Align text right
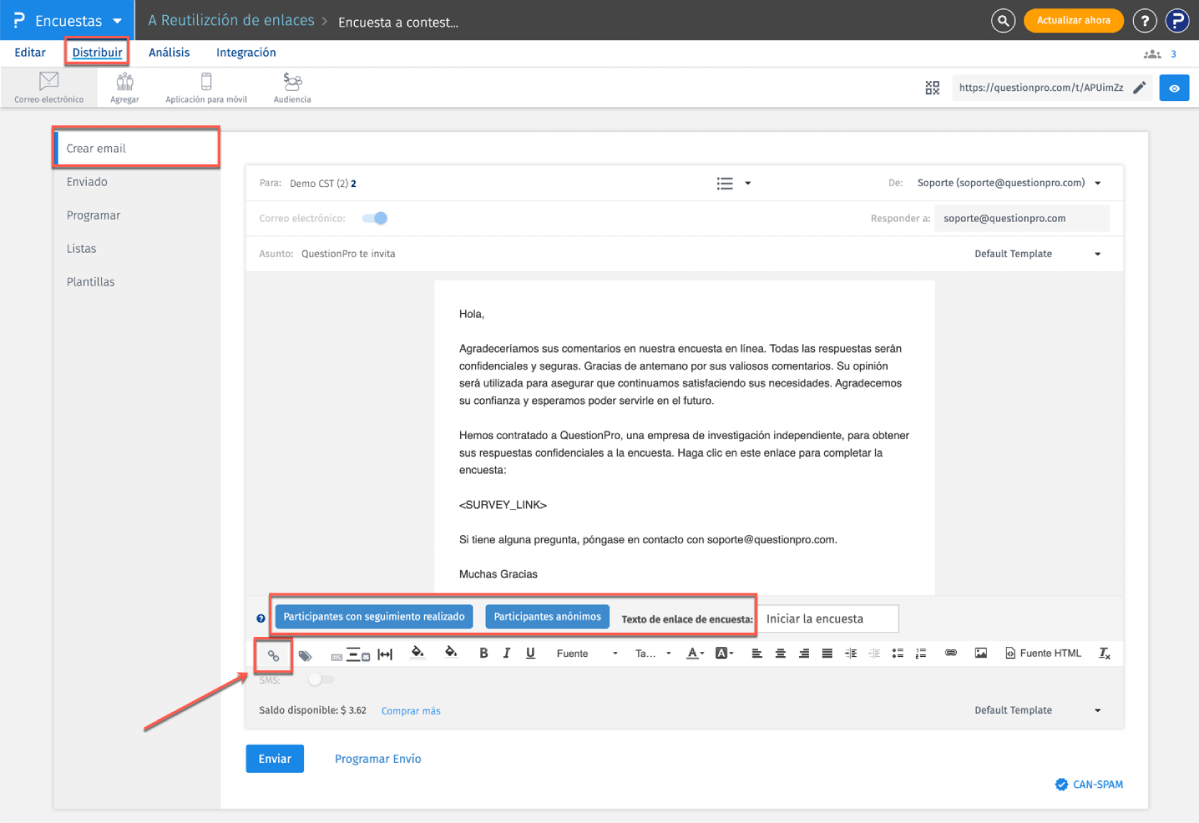 [804, 653]
